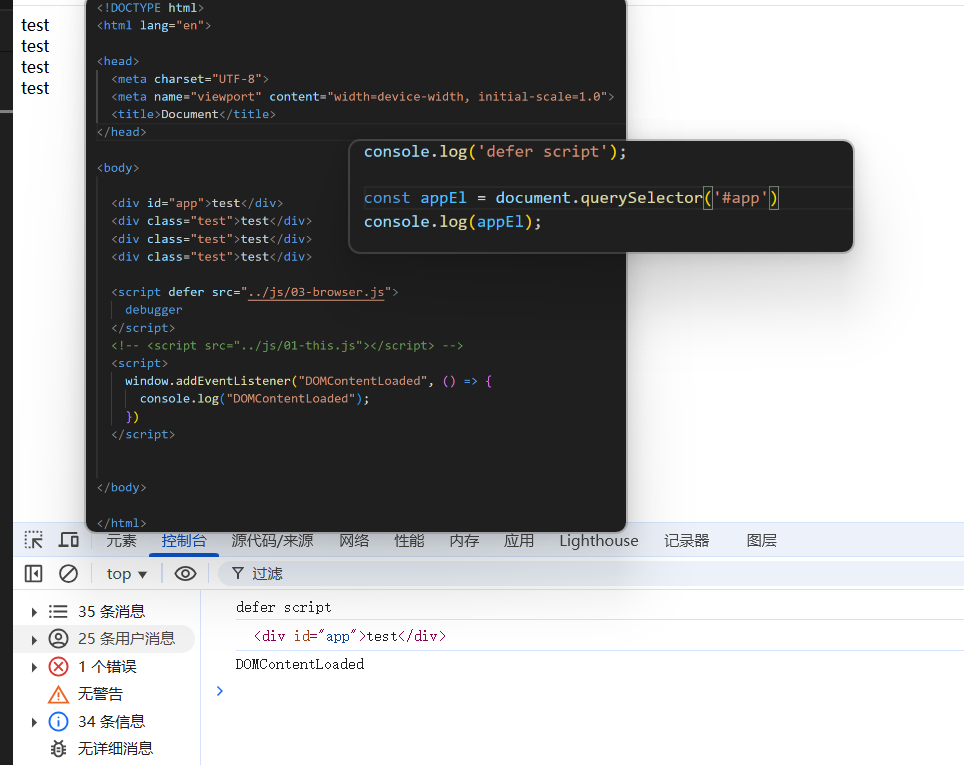Expand the 25 条用户消息 group
Image resolution: width=964 pixels, height=765 pixels.
(34, 640)
